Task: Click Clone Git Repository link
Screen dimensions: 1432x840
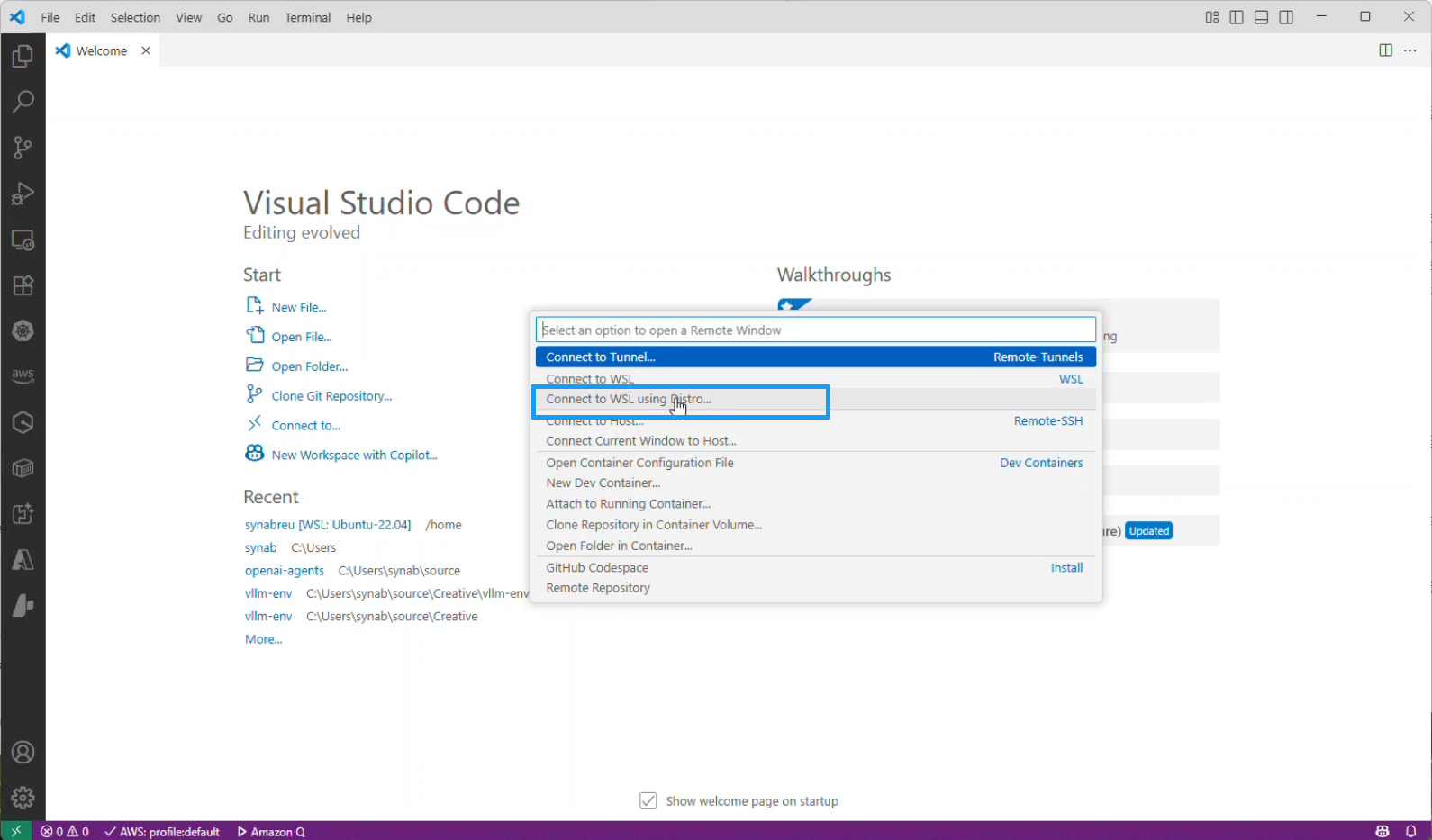Action: 332,396
